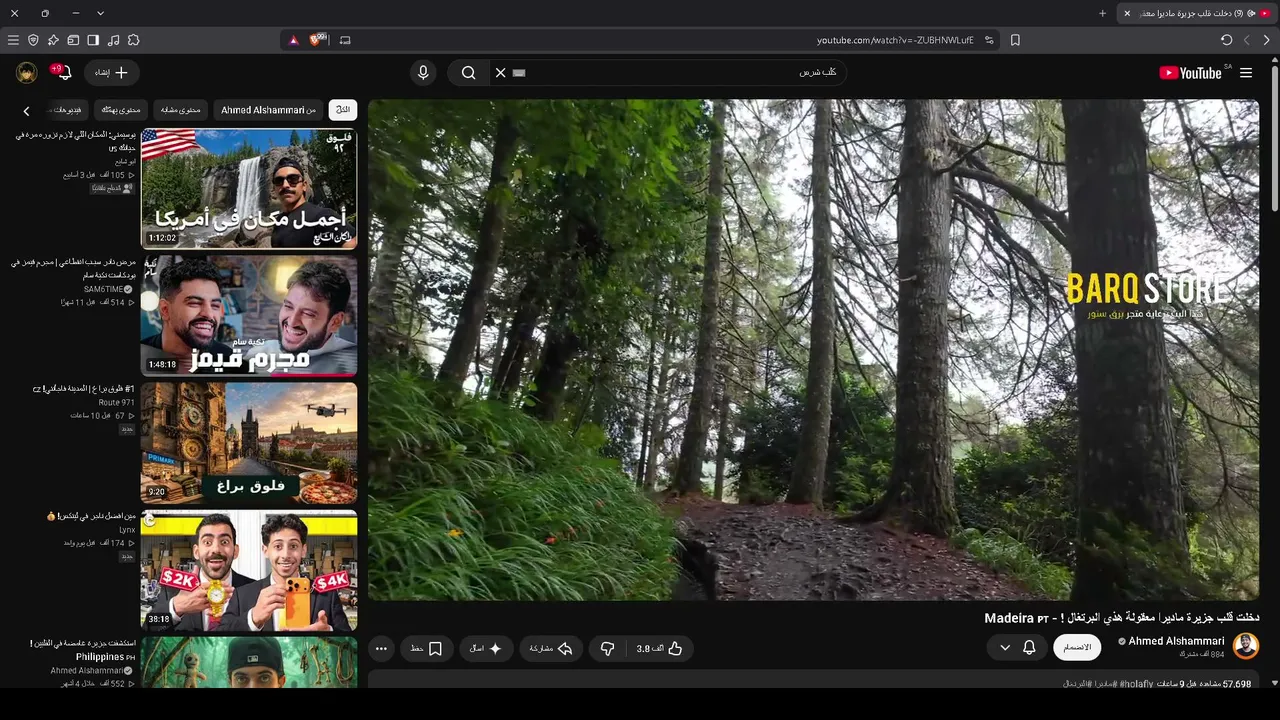Open the Leo AI sparkle icon
Image resolution: width=1280 pixels, height=720 pixels.
[53, 40]
